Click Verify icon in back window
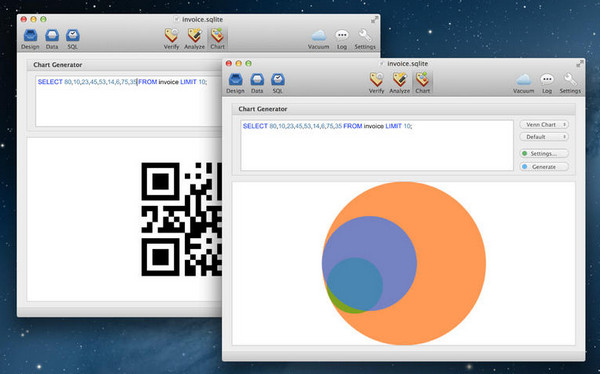This screenshot has width=600, height=374. click(171, 39)
